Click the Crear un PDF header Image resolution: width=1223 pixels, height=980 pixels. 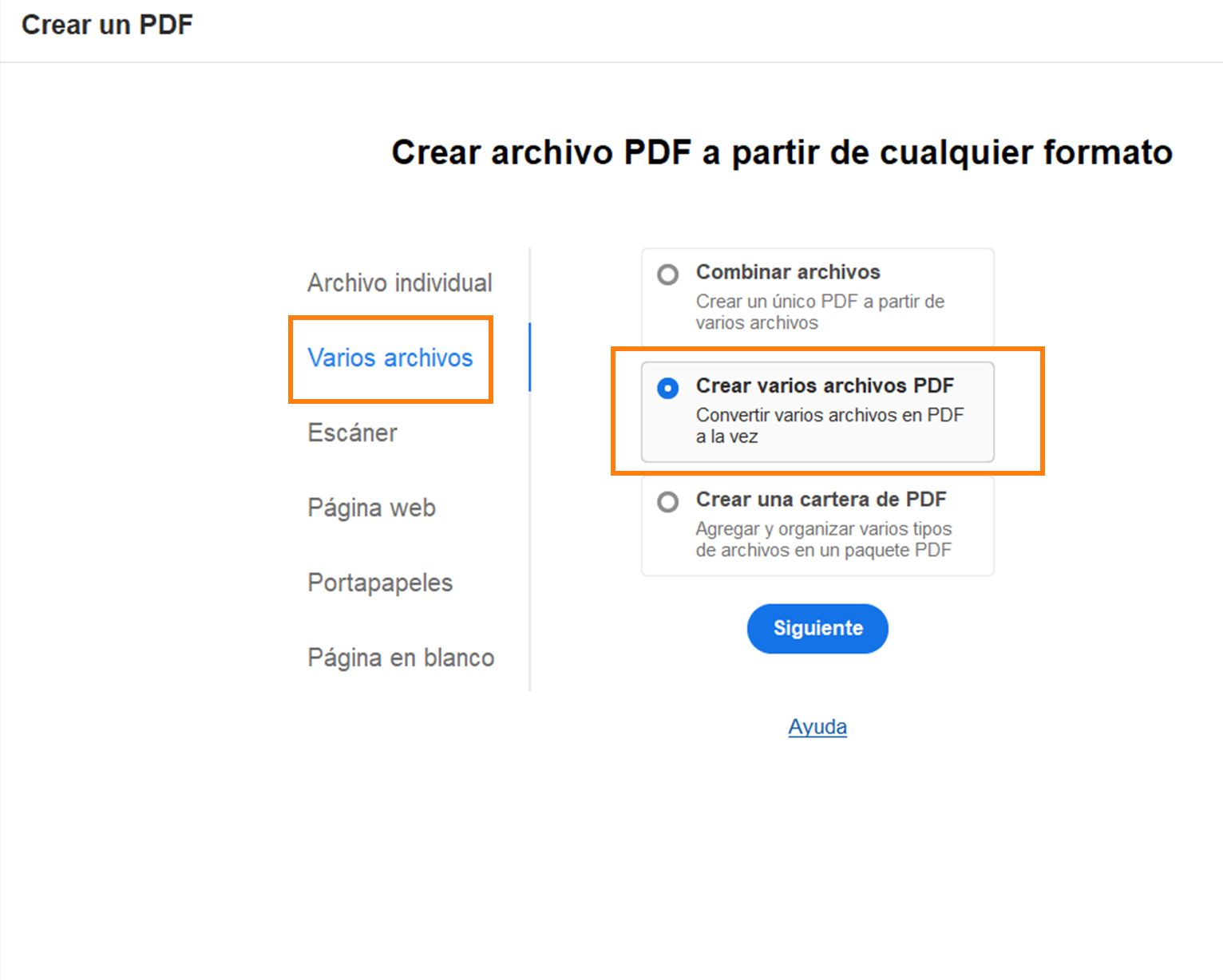coord(107,24)
